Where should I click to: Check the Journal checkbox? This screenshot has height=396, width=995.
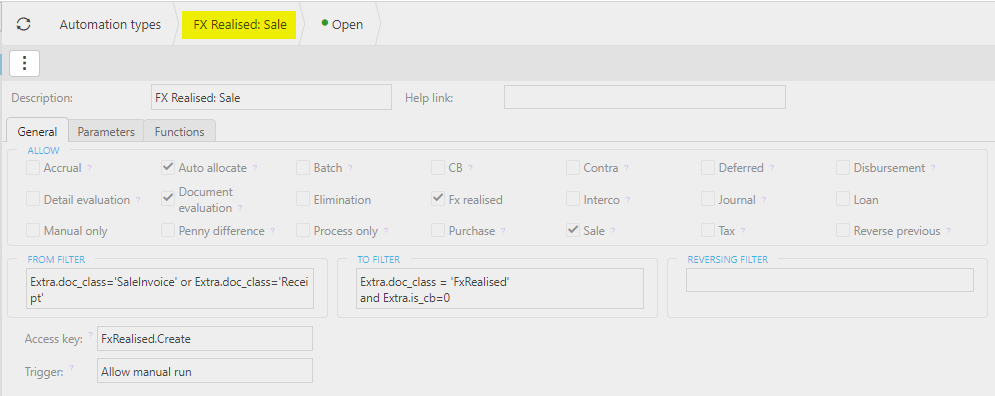tap(708, 199)
